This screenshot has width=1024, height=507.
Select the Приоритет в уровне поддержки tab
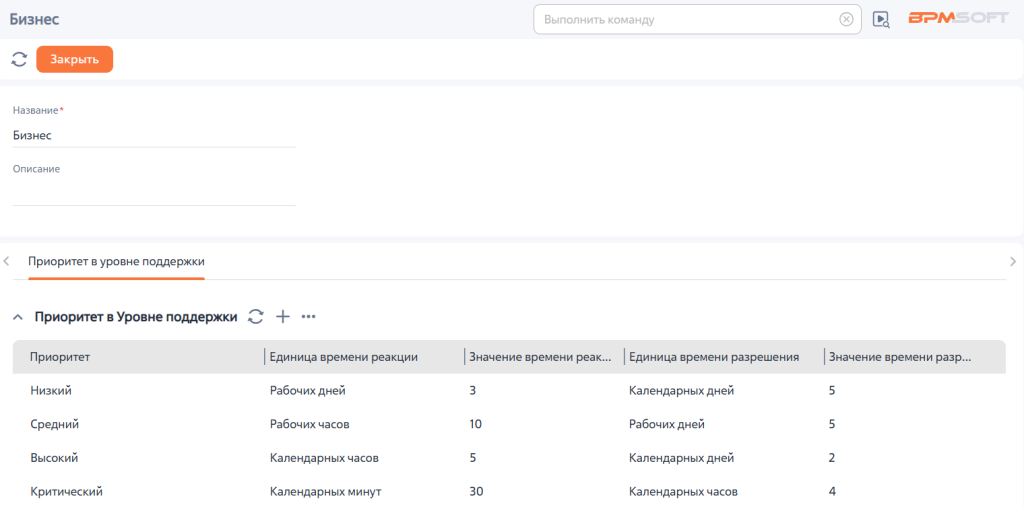coord(116,261)
